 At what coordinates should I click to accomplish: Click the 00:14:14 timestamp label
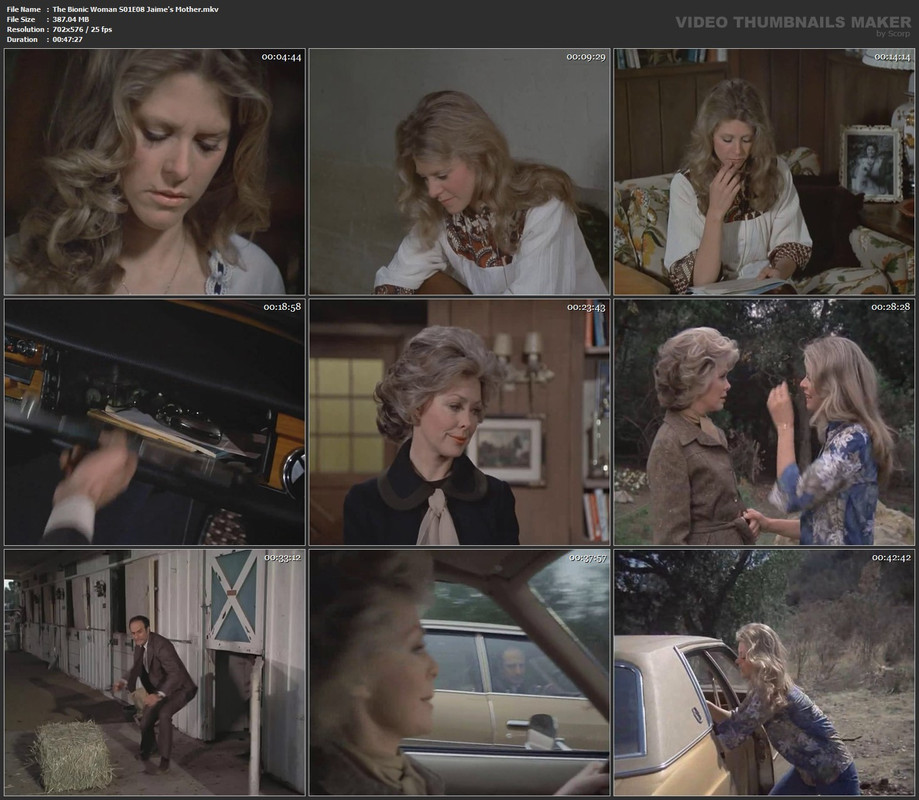click(891, 57)
